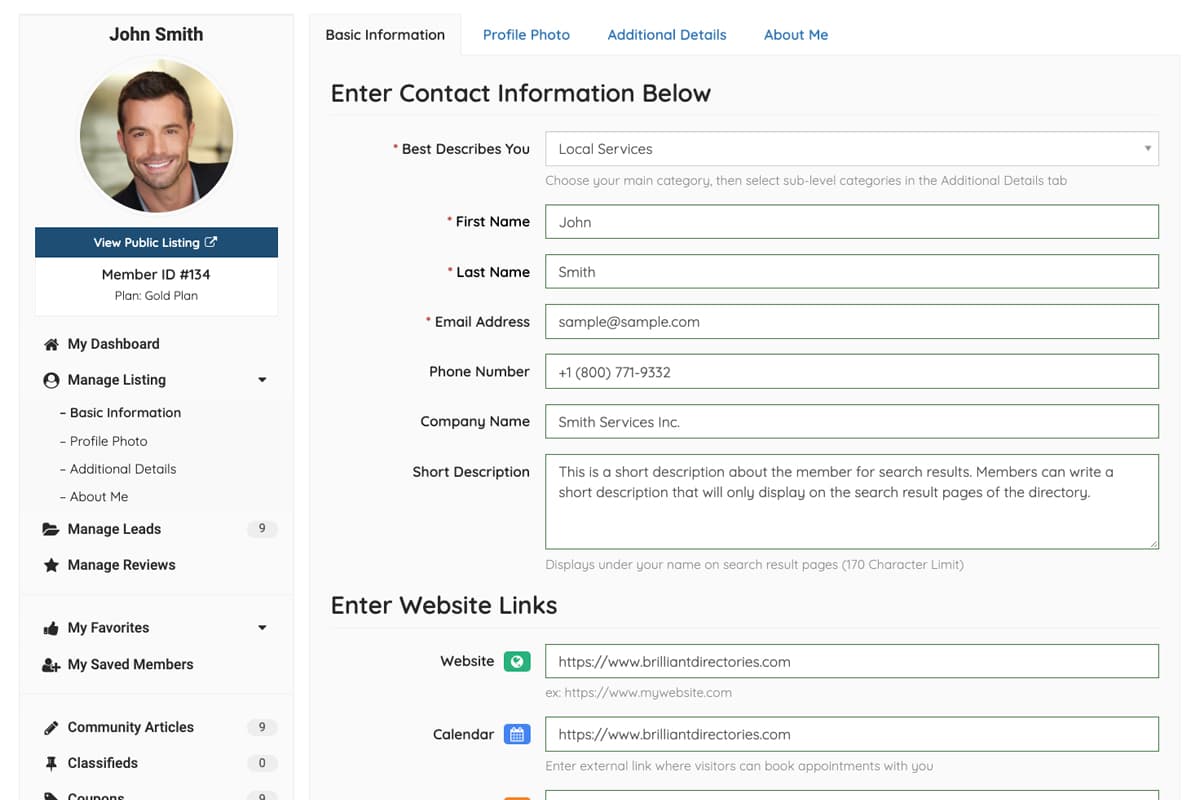Click the pencil icon beside Community Articles
Image resolution: width=1200 pixels, height=800 pixels.
click(x=51, y=727)
